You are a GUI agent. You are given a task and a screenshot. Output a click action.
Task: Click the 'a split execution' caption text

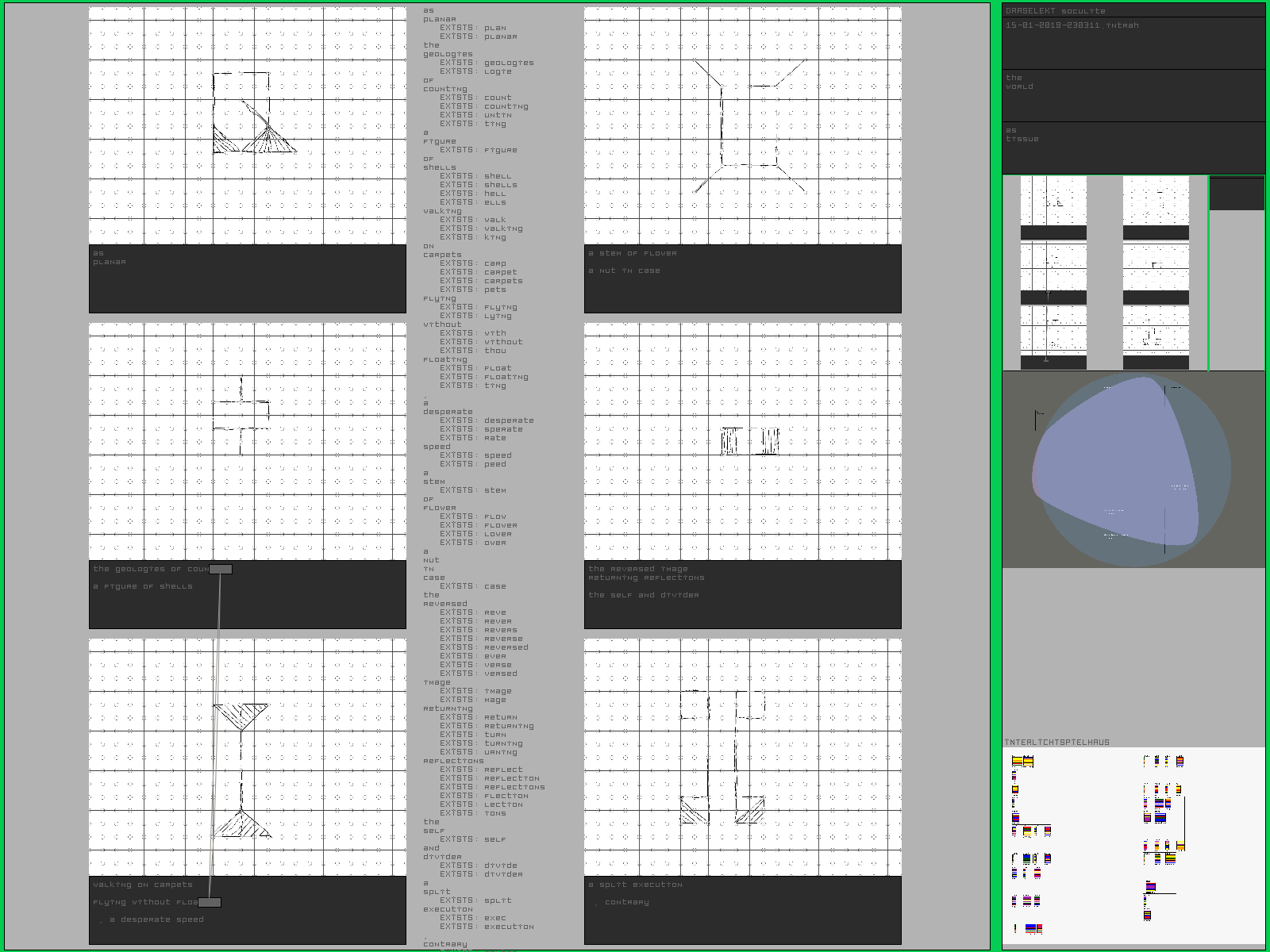click(x=635, y=885)
